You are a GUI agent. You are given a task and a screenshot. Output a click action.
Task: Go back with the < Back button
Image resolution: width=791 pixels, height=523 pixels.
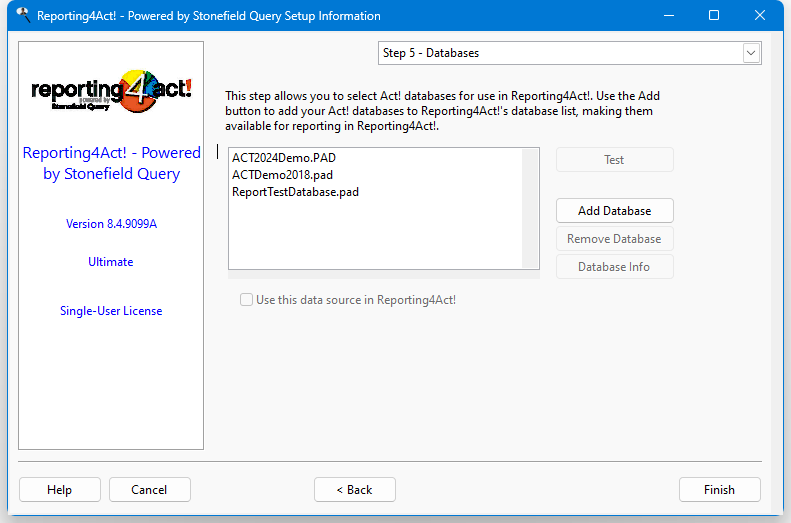tap(355, 490)
